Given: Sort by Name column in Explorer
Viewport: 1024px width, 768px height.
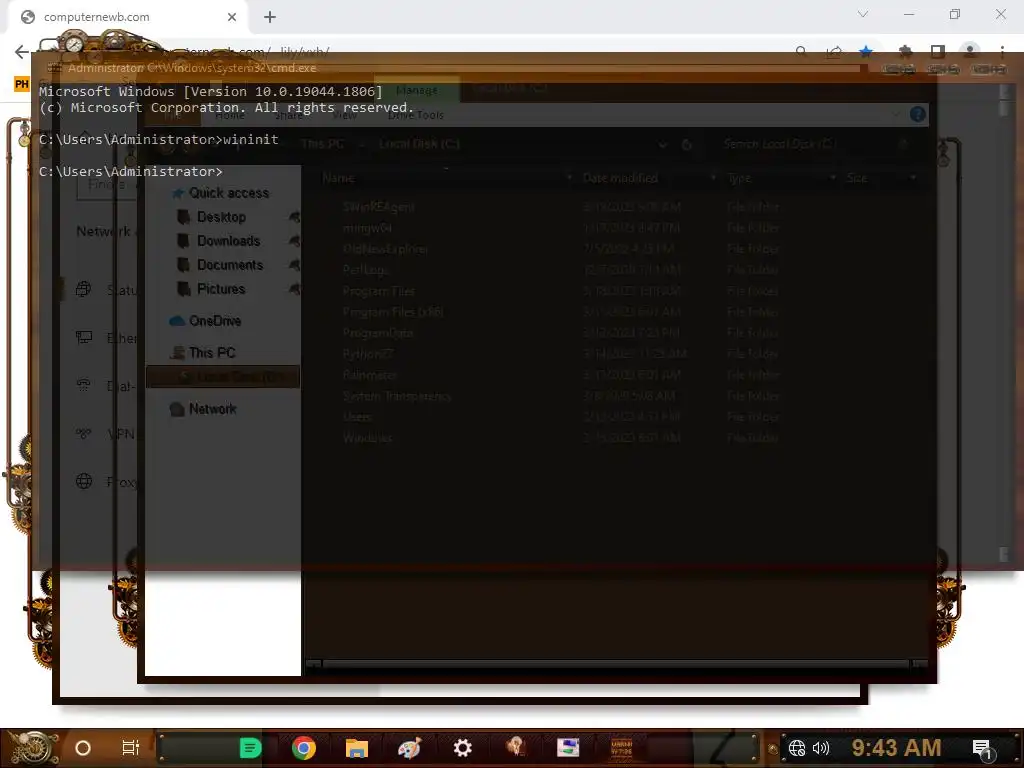Looking at the screenshot, I should point(338,178).
